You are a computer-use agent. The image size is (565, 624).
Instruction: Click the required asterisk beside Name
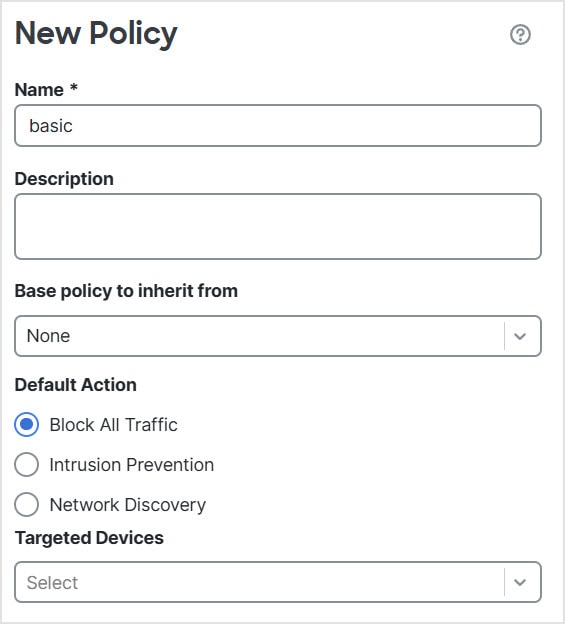pos(74,87)
